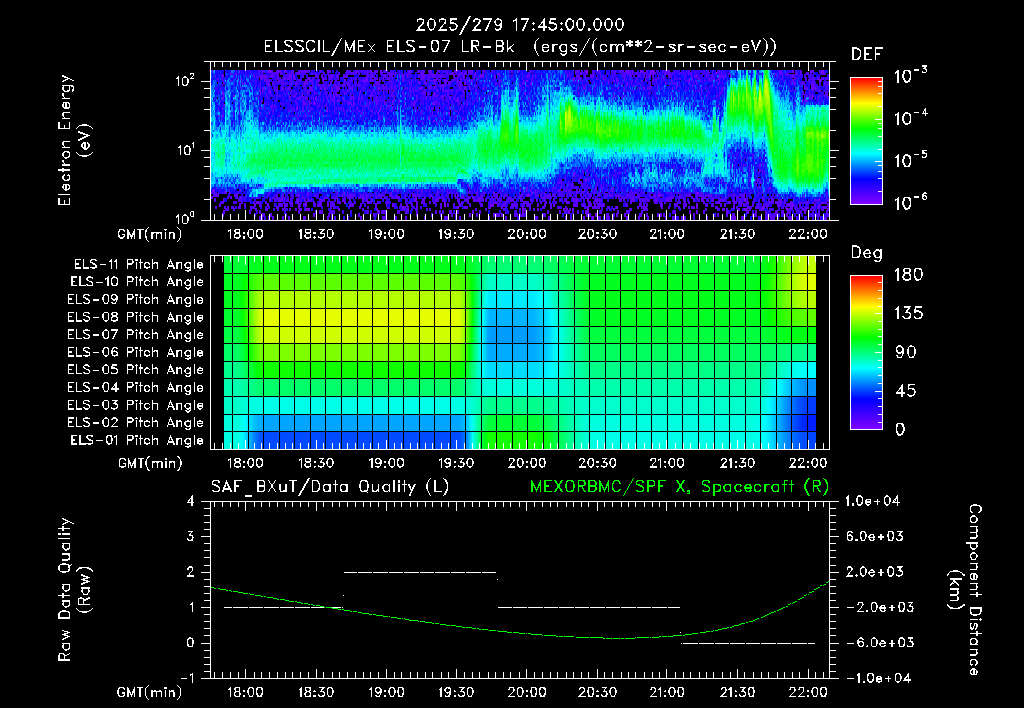Image resolution: width=1024 pixels, height=708 pixels.
Task: Click the 10^-6 tick on DEF color bar
Action: 911,202
